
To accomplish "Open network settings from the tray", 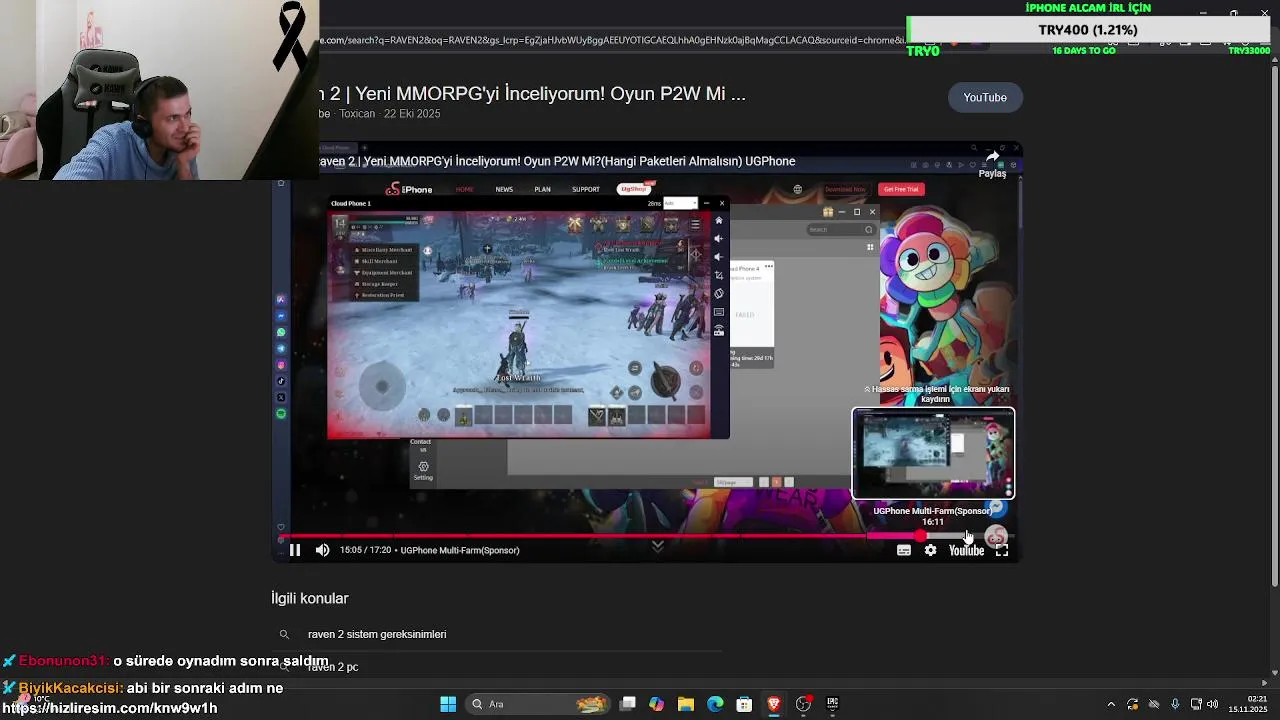I will (x=1196, y=704).
